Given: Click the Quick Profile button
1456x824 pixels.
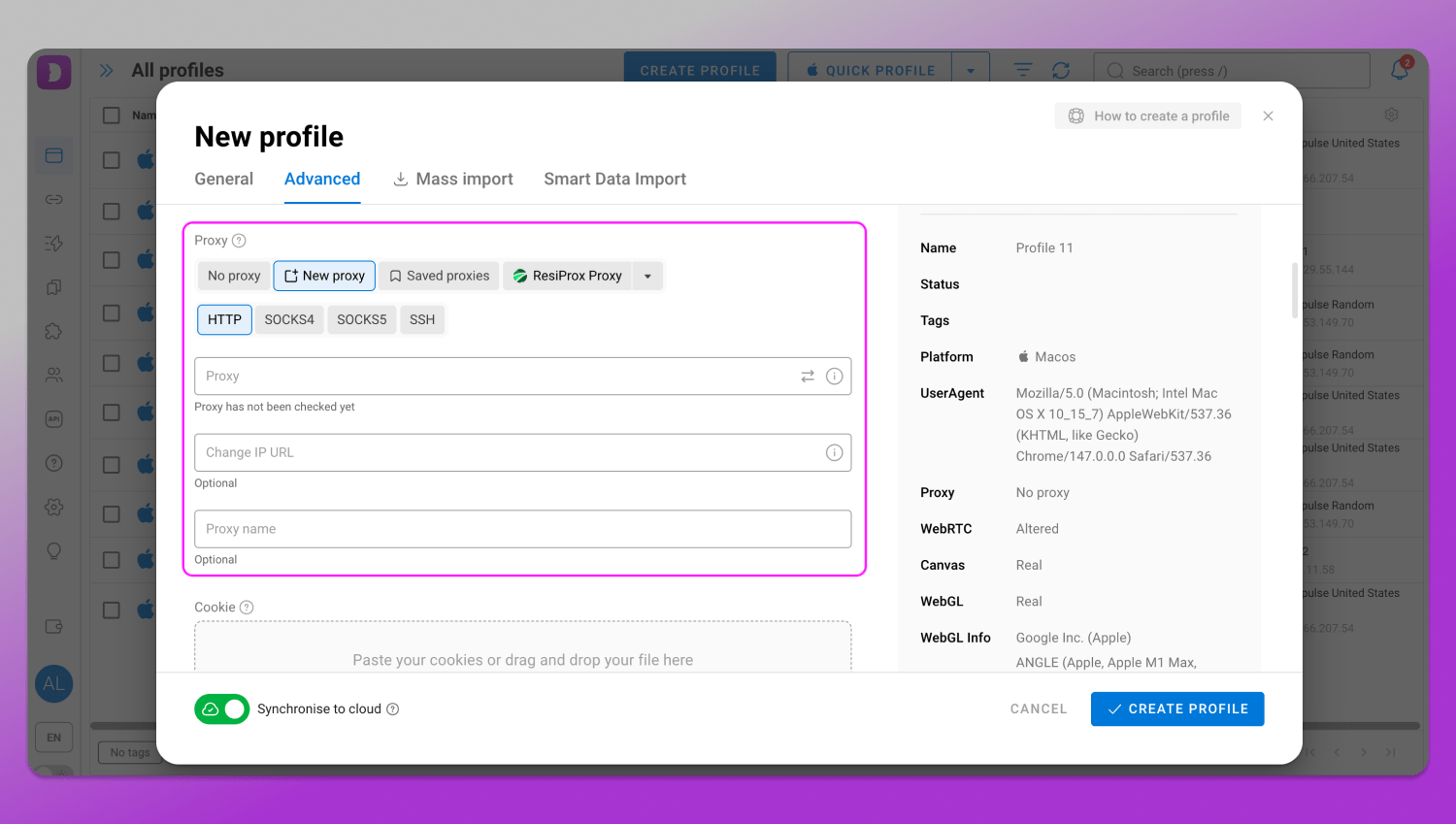Looking at the screenshot, I should 871,70.
